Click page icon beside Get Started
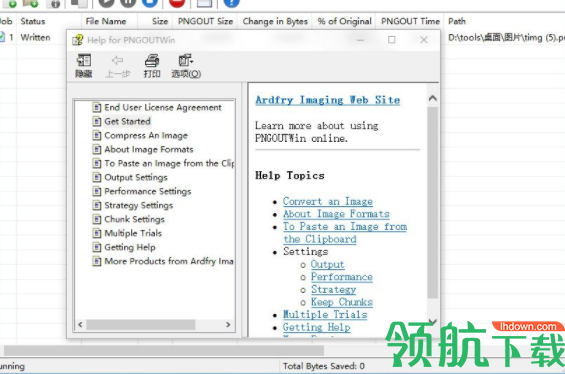The image size is (565, 374). [x=97, y=121]
